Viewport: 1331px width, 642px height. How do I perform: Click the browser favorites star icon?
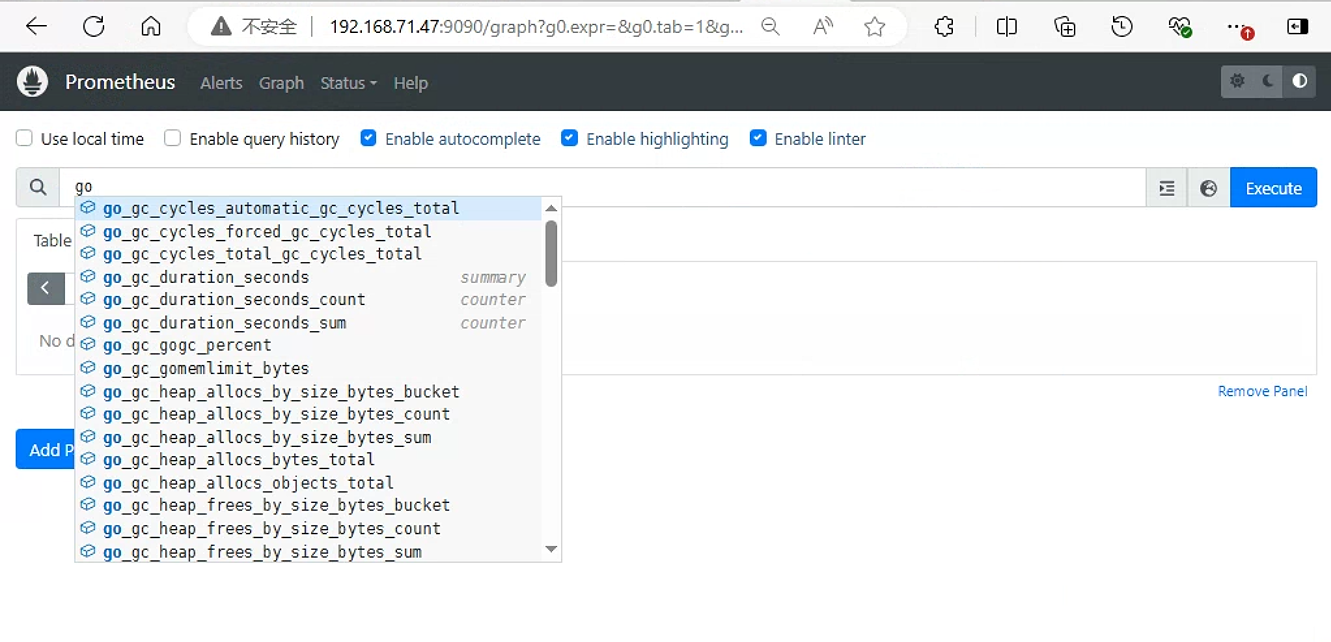[x=875, y=27]
